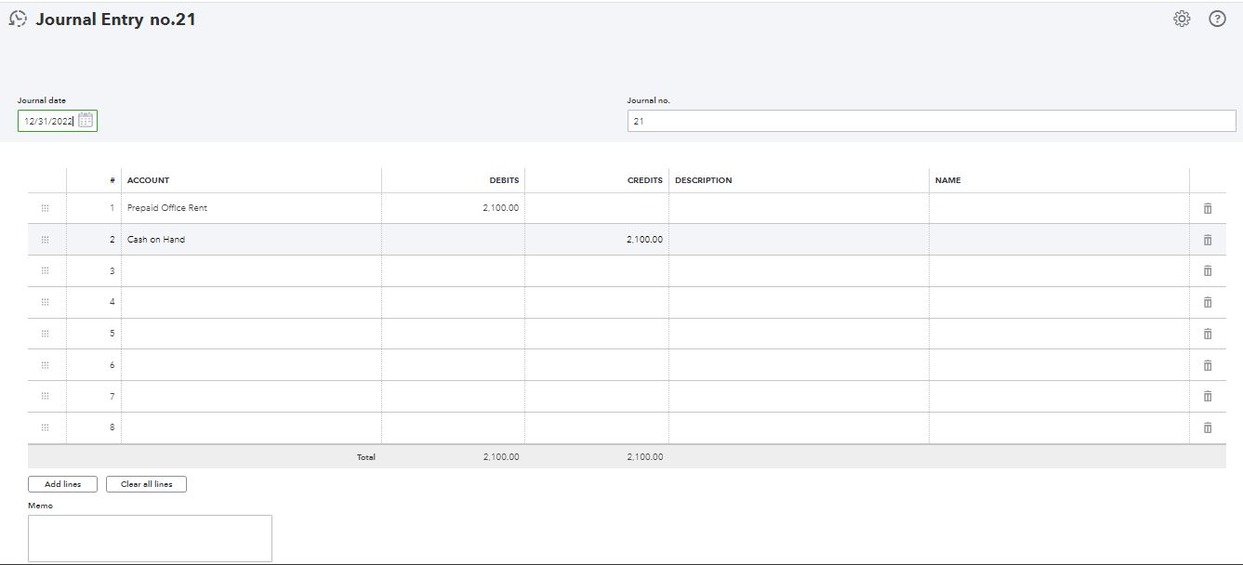Click the account cell of line 3

251,271
